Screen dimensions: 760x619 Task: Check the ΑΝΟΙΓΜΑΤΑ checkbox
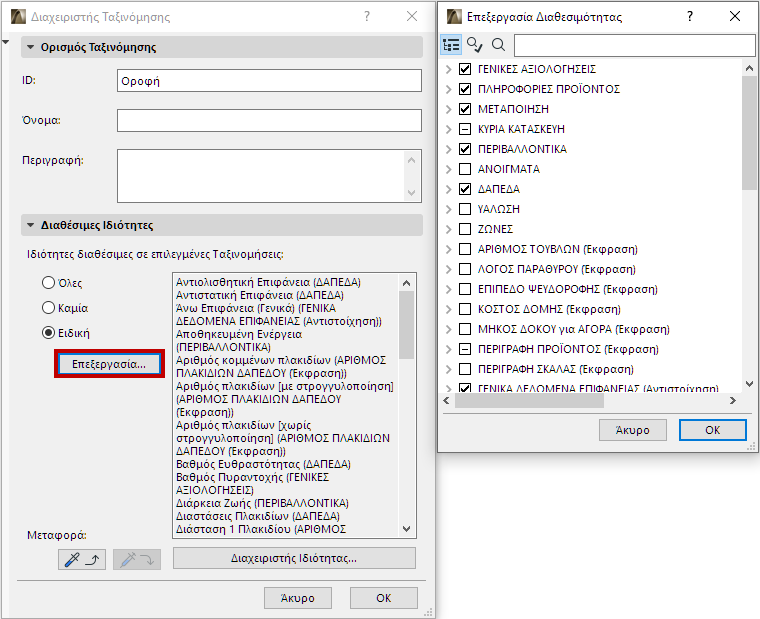465,169
